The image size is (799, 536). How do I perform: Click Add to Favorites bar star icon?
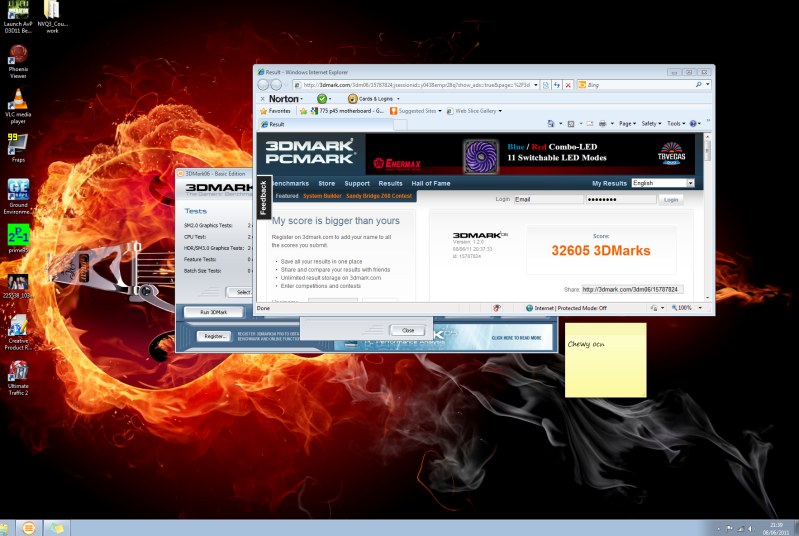tap(303, 111)
